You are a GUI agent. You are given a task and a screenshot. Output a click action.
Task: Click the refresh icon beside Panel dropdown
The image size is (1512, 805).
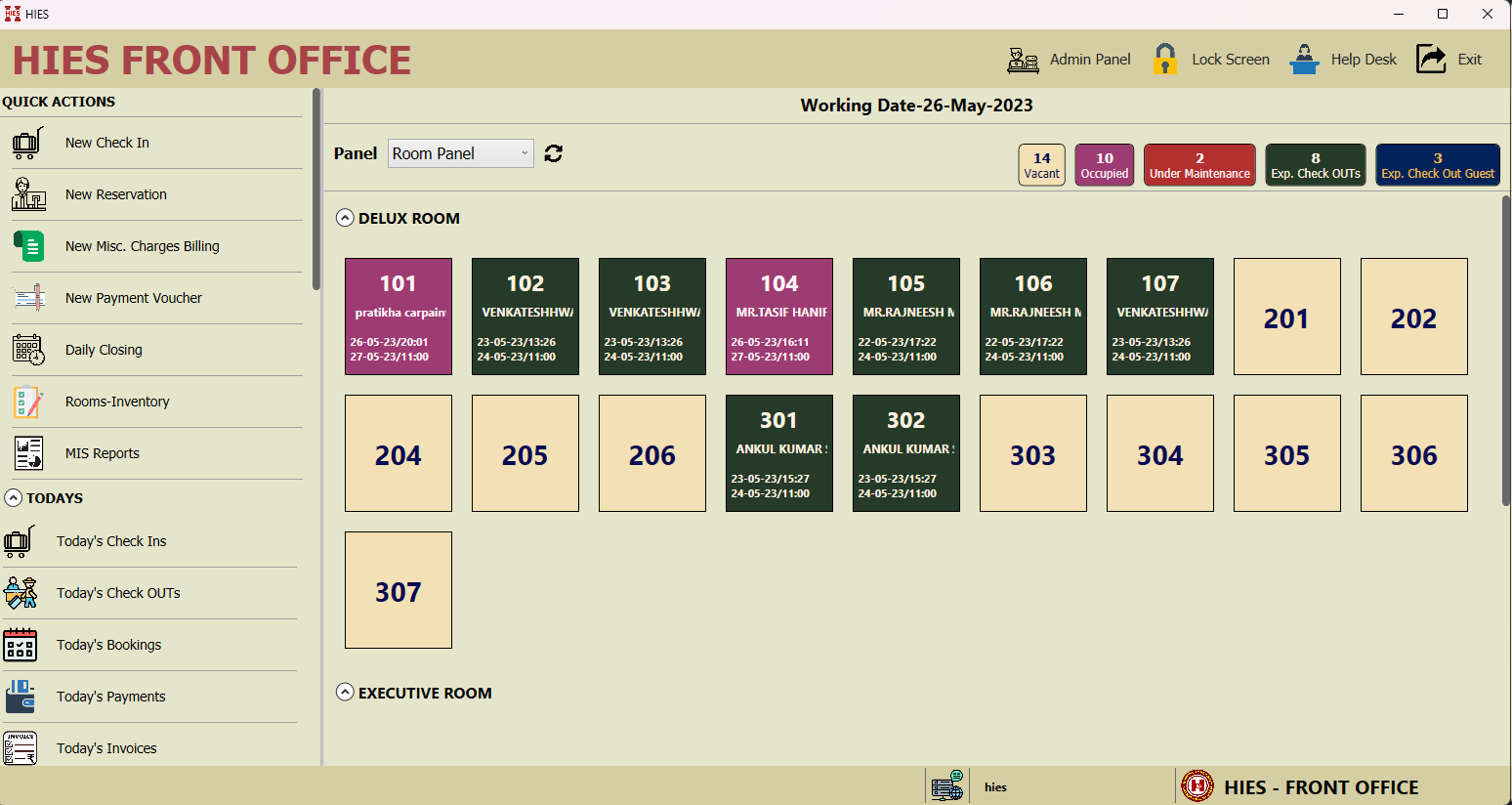(554, 153)
